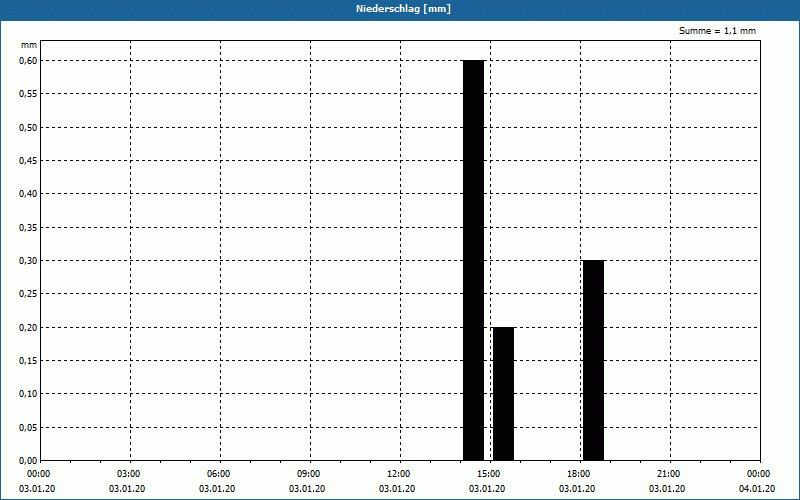Click the 09:00 time label

pyautogui.click(x=310, y=474)
